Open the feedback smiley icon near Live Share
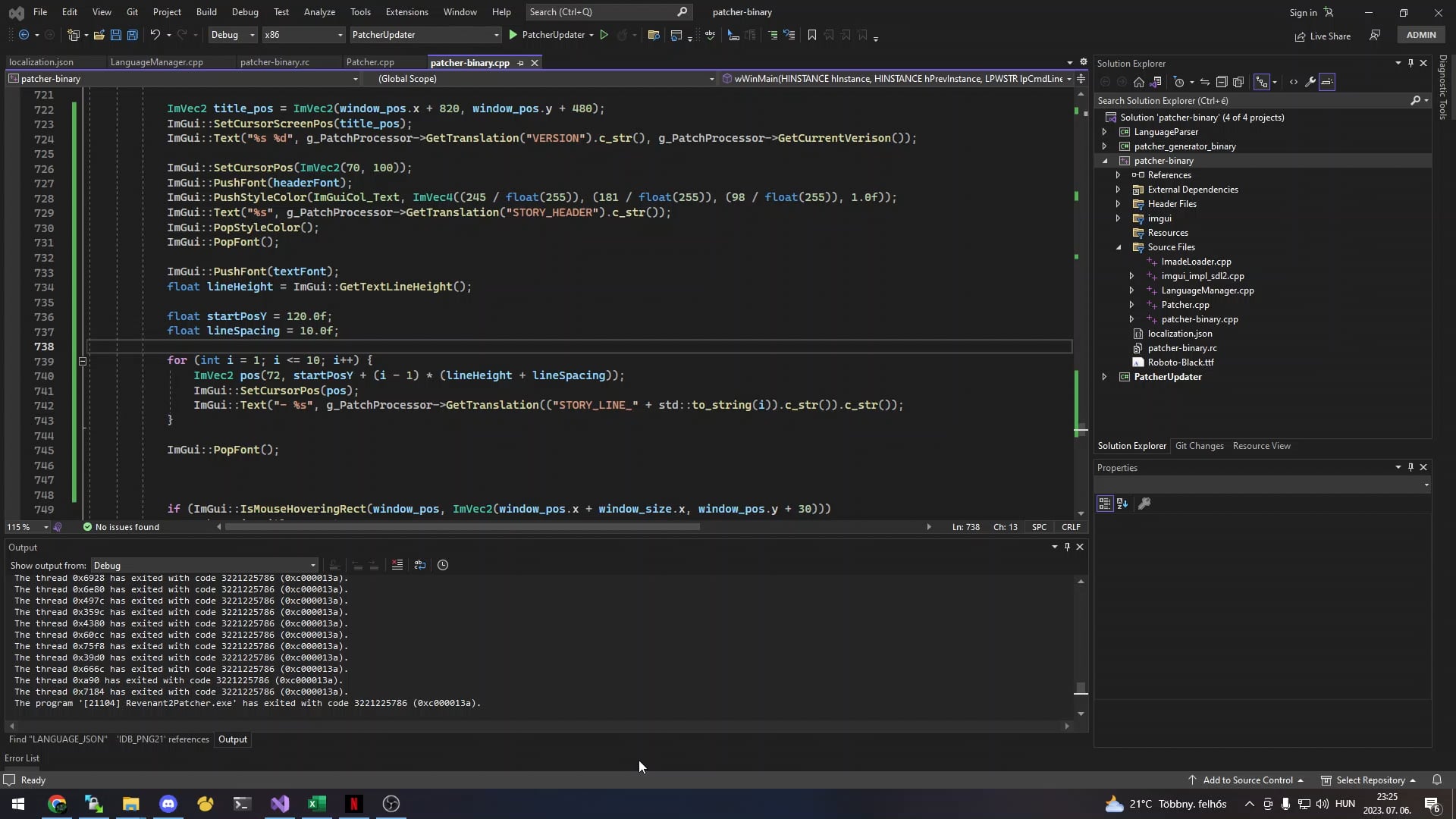 pyautogui.click(x=1375, y=36)
